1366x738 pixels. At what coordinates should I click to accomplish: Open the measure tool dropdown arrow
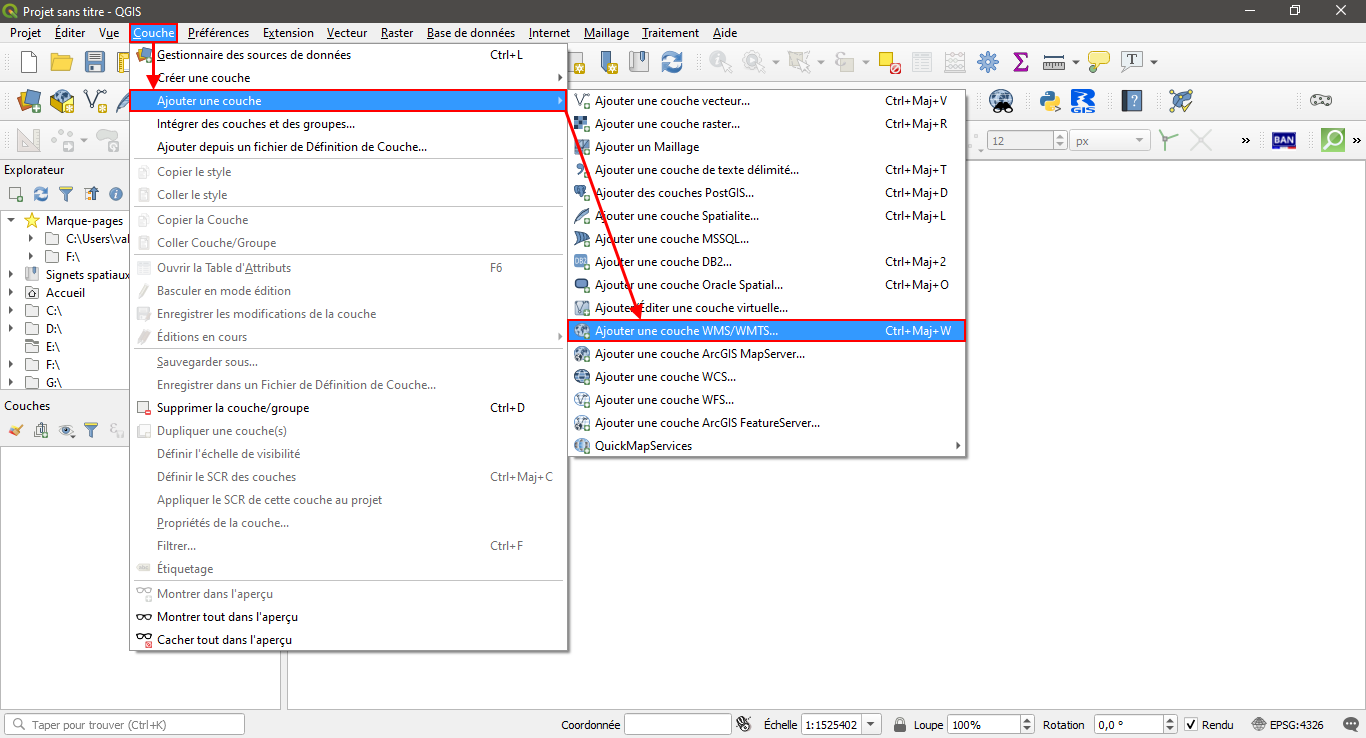pos(1076,62)
